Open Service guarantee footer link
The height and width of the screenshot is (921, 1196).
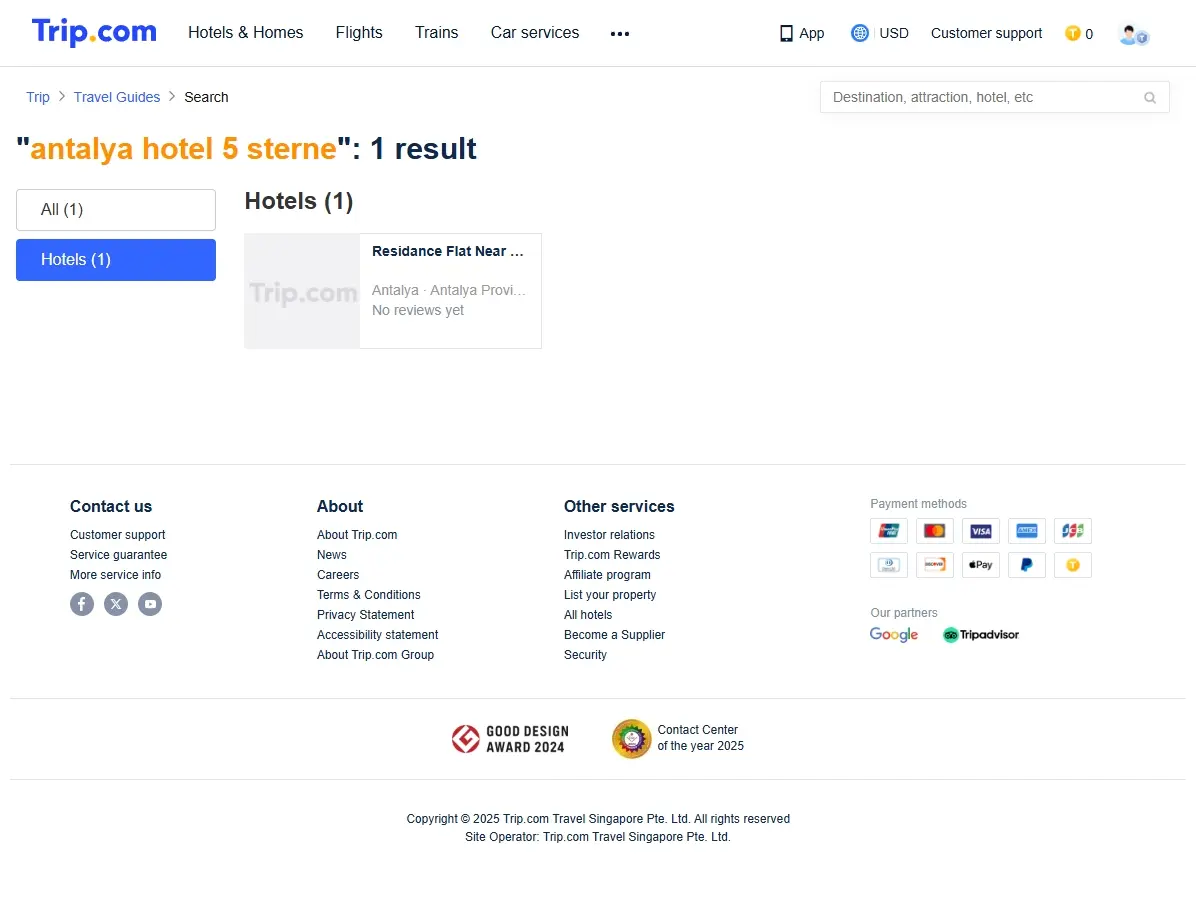point(118,555)
